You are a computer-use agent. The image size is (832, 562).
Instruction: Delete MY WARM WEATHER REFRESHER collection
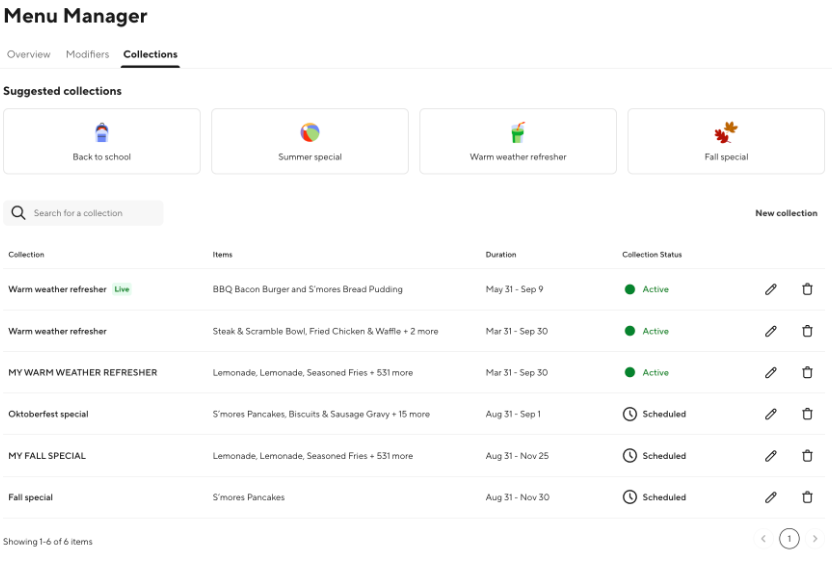click(x=807, y=373)
